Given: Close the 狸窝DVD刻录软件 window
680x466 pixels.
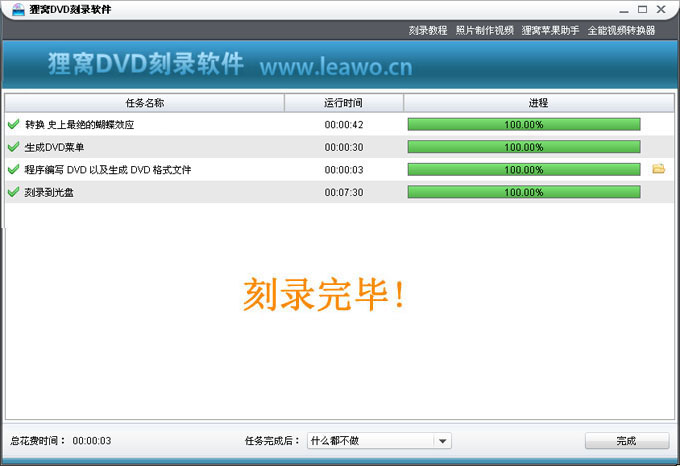Looking at the screenshot, I should [661, 10].
